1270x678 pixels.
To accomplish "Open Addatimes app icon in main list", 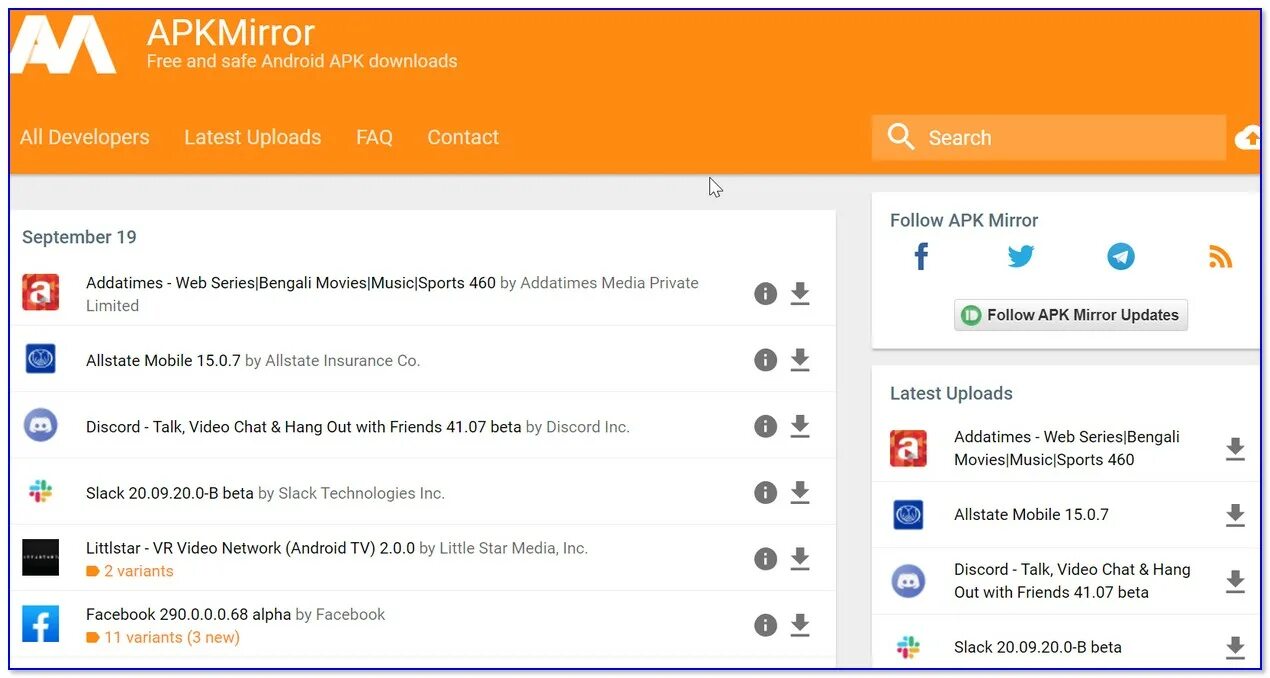I will tap(41, 292).
